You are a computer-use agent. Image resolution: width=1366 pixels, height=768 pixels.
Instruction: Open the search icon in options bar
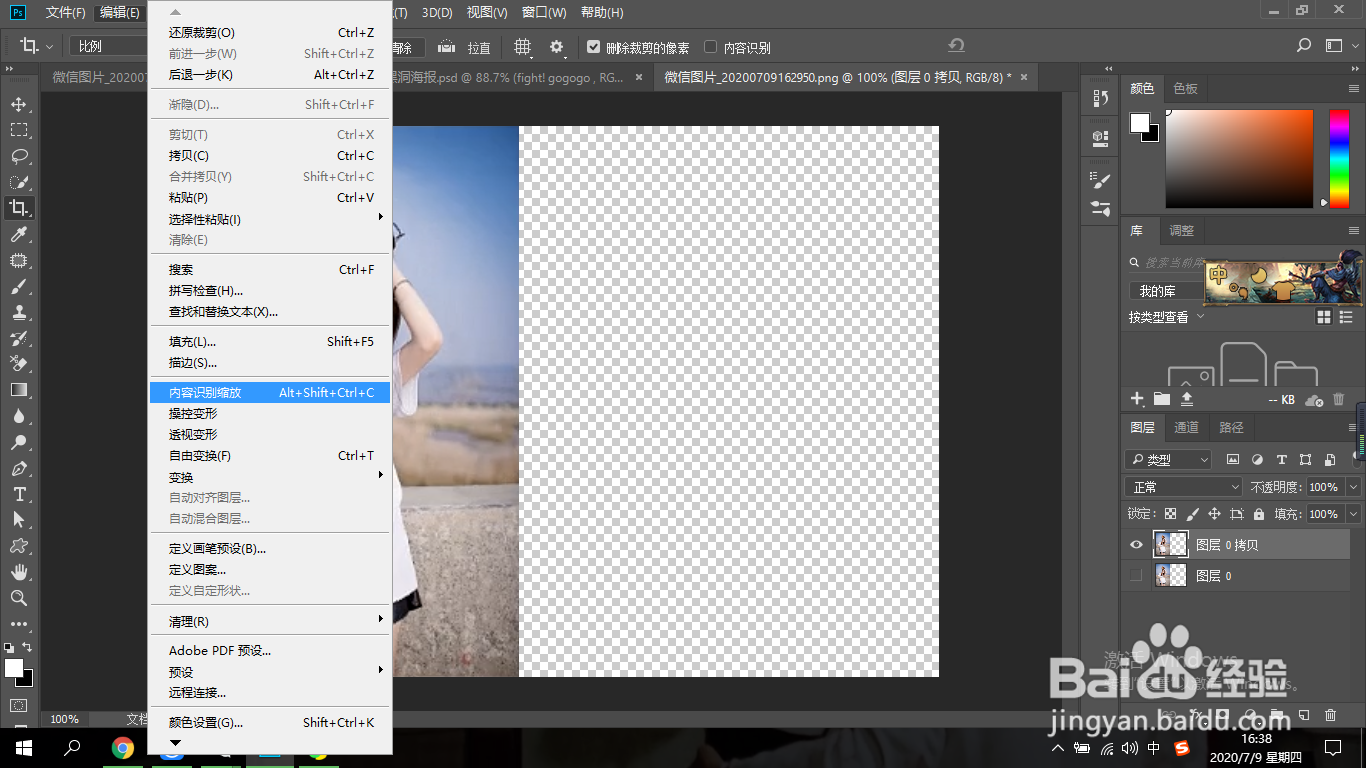tap(1304, 46)
